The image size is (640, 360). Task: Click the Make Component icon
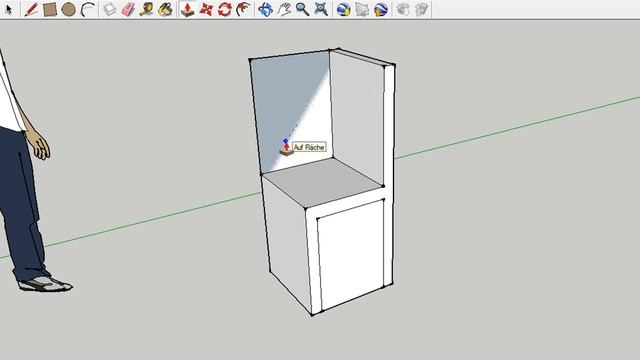[109, 9]
